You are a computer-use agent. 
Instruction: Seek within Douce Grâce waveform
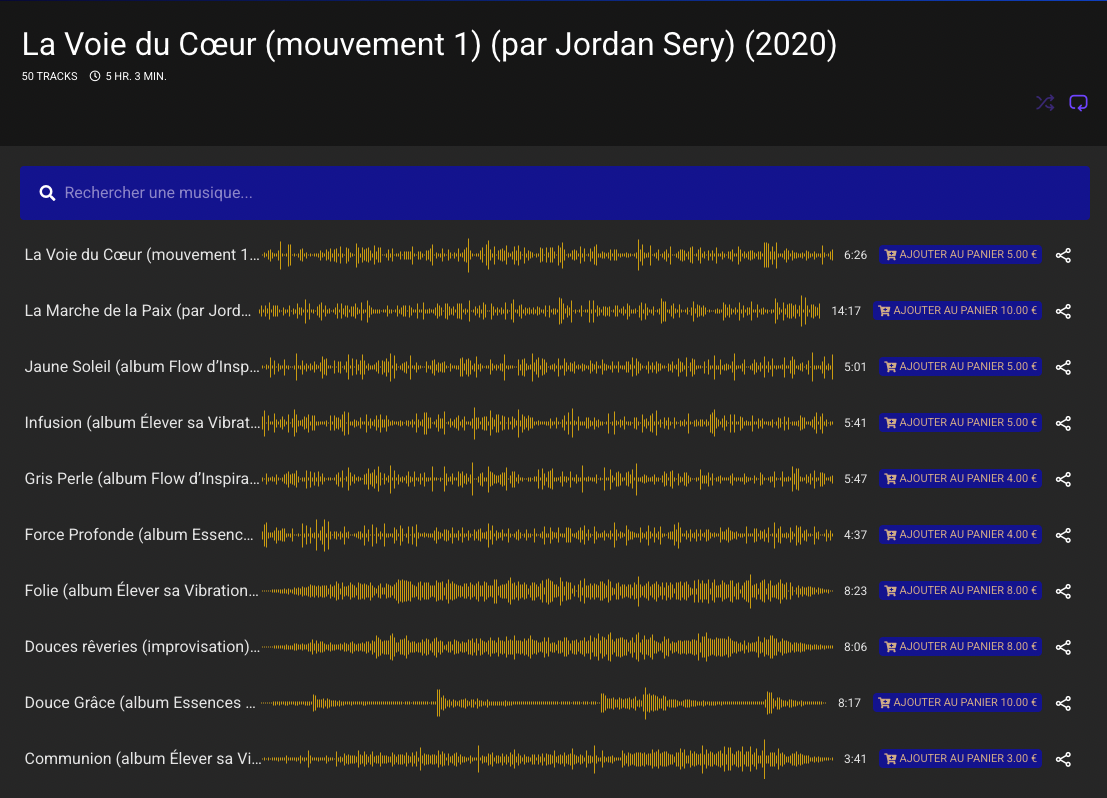point(547,703)
